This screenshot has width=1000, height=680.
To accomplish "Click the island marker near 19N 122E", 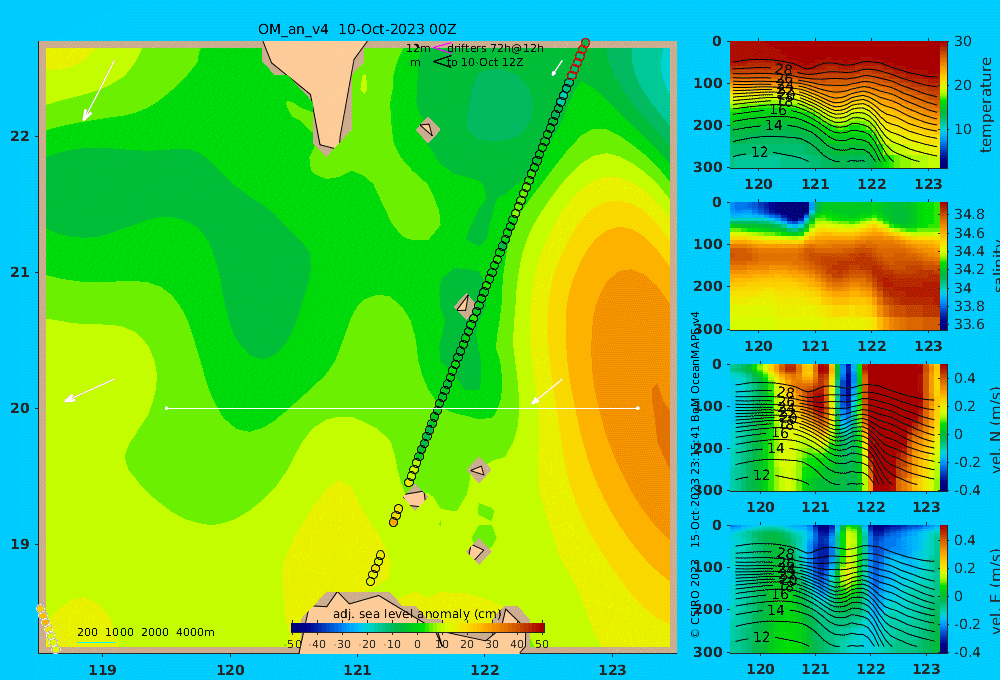I will 478,551.
